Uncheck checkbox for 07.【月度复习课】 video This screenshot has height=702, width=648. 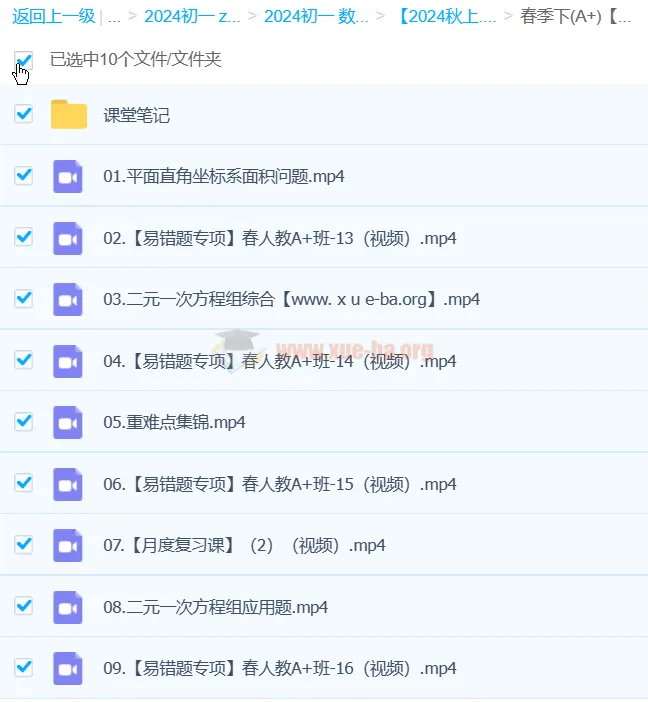[23, 544]
